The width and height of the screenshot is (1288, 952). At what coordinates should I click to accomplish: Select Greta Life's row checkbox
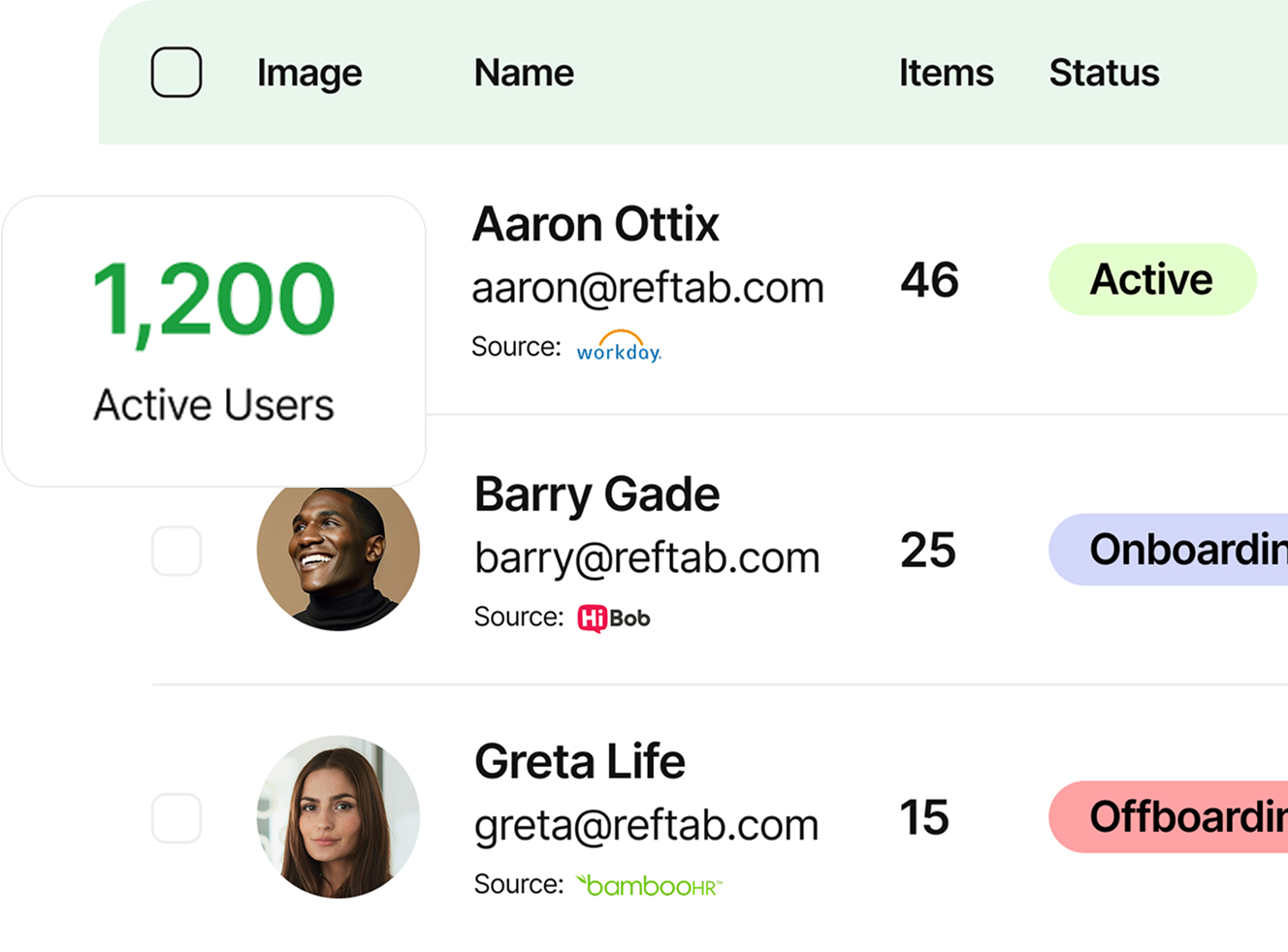click(177, 818)
